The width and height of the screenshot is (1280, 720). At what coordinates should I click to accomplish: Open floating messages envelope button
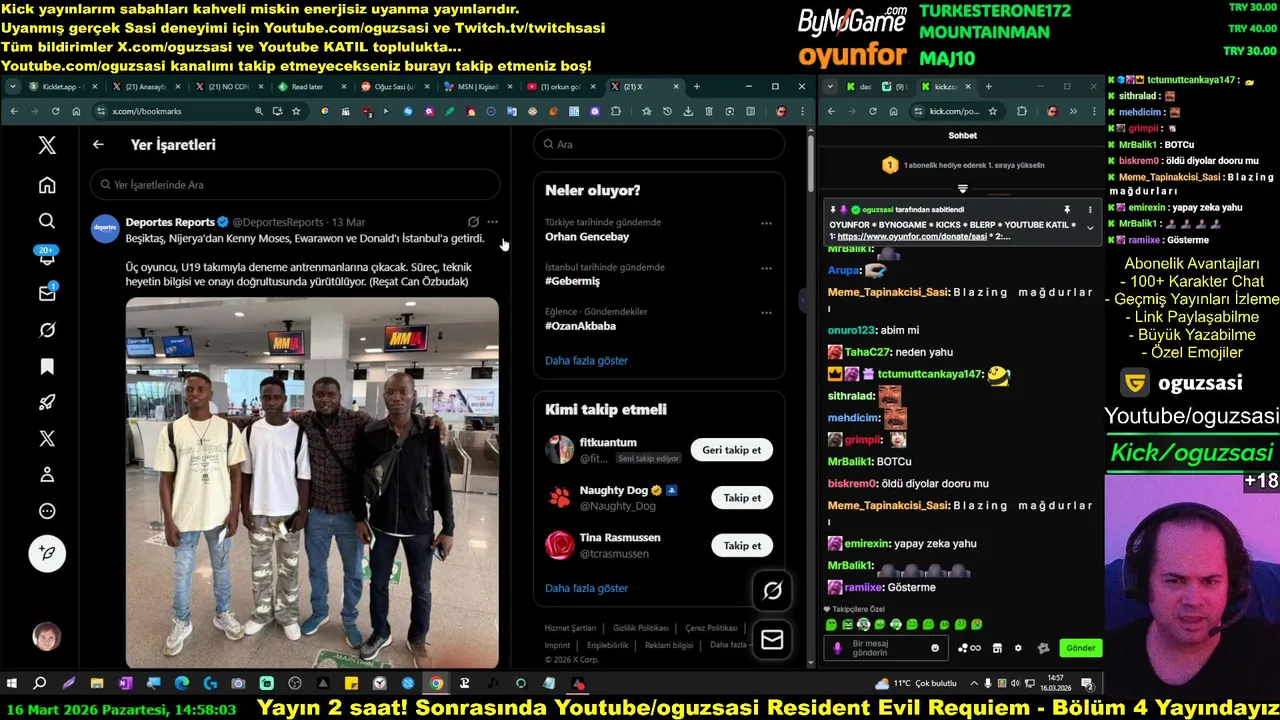coord(772,640)
